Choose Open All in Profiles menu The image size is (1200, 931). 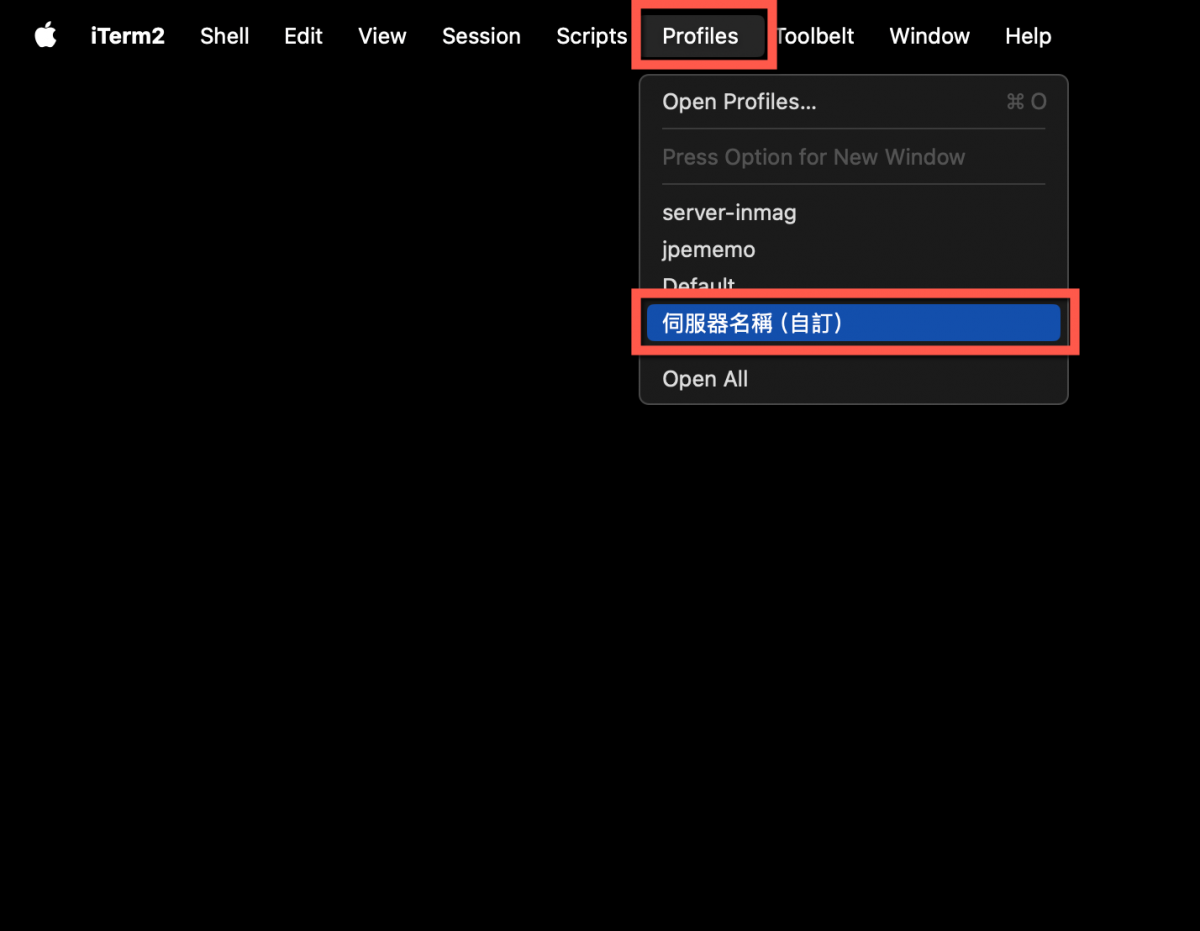point(853,379)
